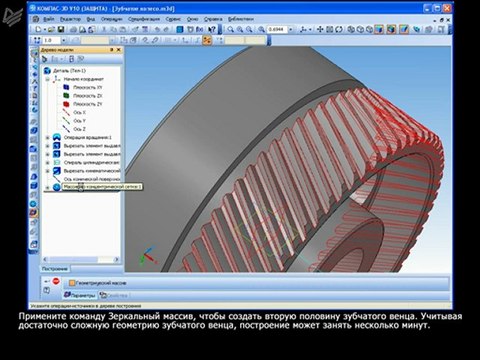Expand the Операция вращения:1 node
This screenshot has height=360, width=480.
47,137
